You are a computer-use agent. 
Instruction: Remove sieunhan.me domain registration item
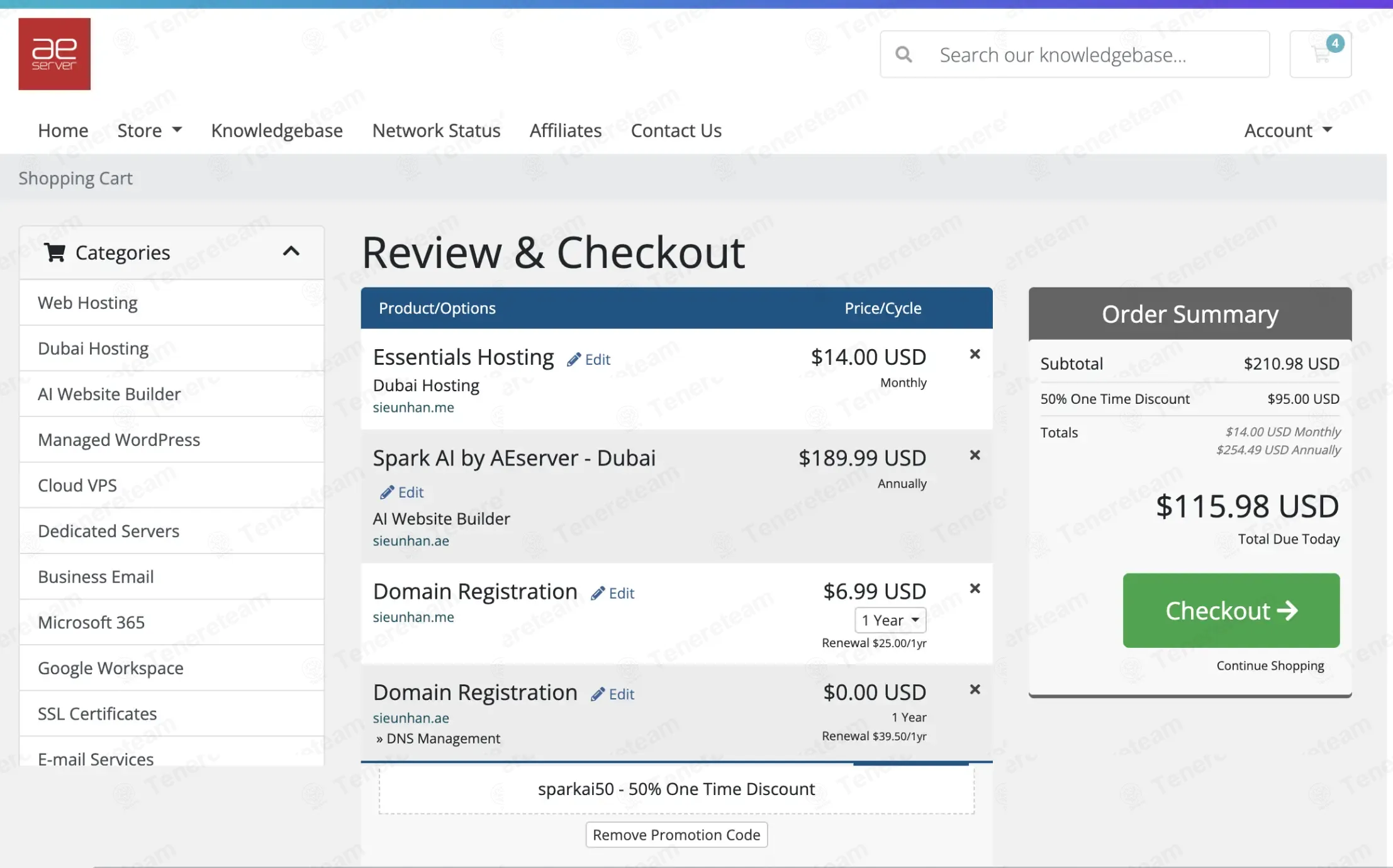pyautogui.click(x=975, y=588)
